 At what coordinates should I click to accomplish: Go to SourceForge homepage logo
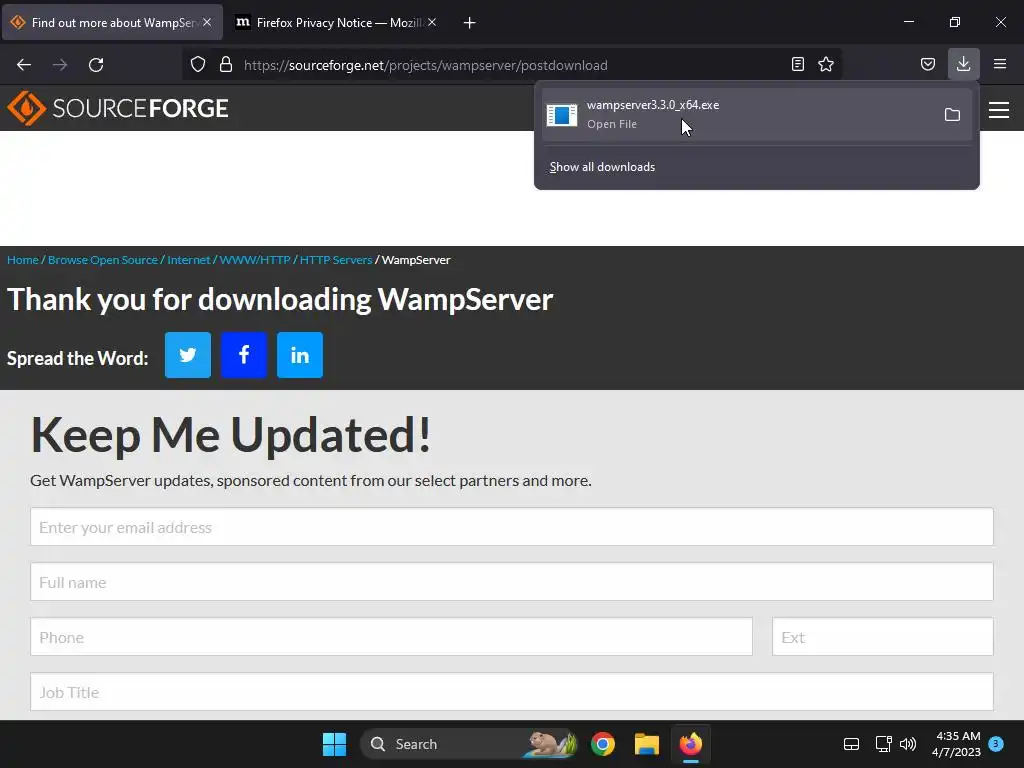[x=118, y=108]
